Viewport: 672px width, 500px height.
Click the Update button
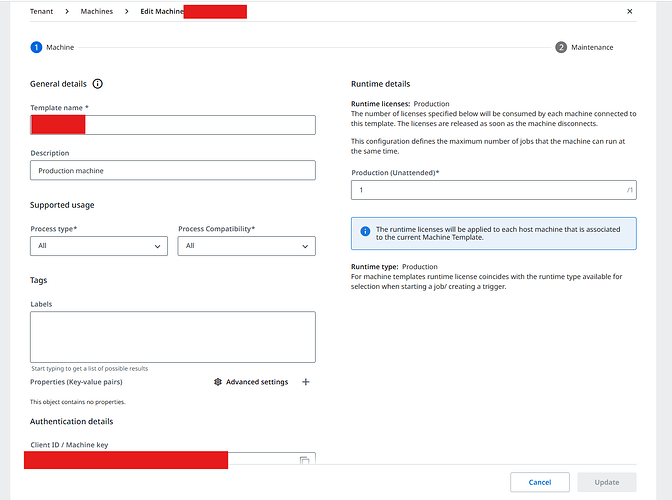(606, 482)
